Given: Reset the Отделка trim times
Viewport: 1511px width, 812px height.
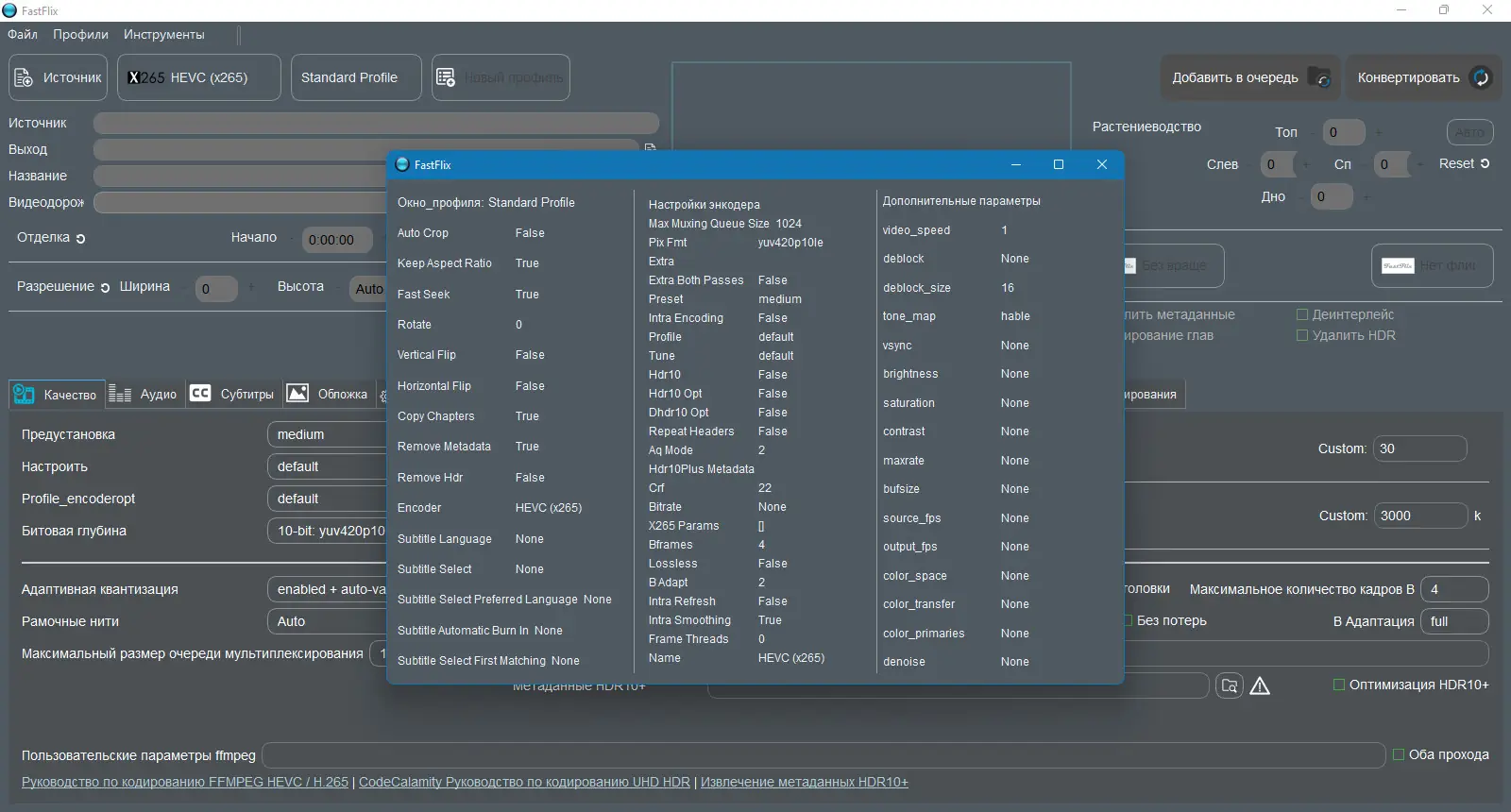Looking at the screenshot, I should pos(81,239).
